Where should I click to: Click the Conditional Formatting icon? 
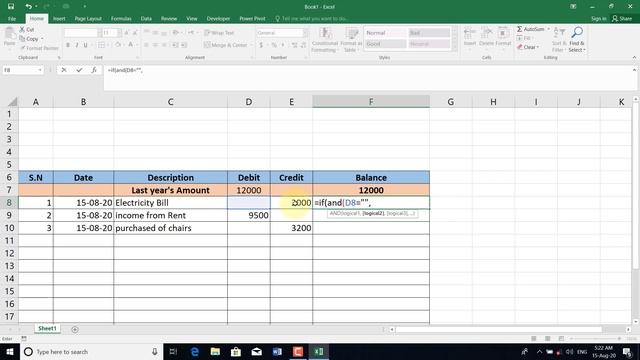coord(325,33)
